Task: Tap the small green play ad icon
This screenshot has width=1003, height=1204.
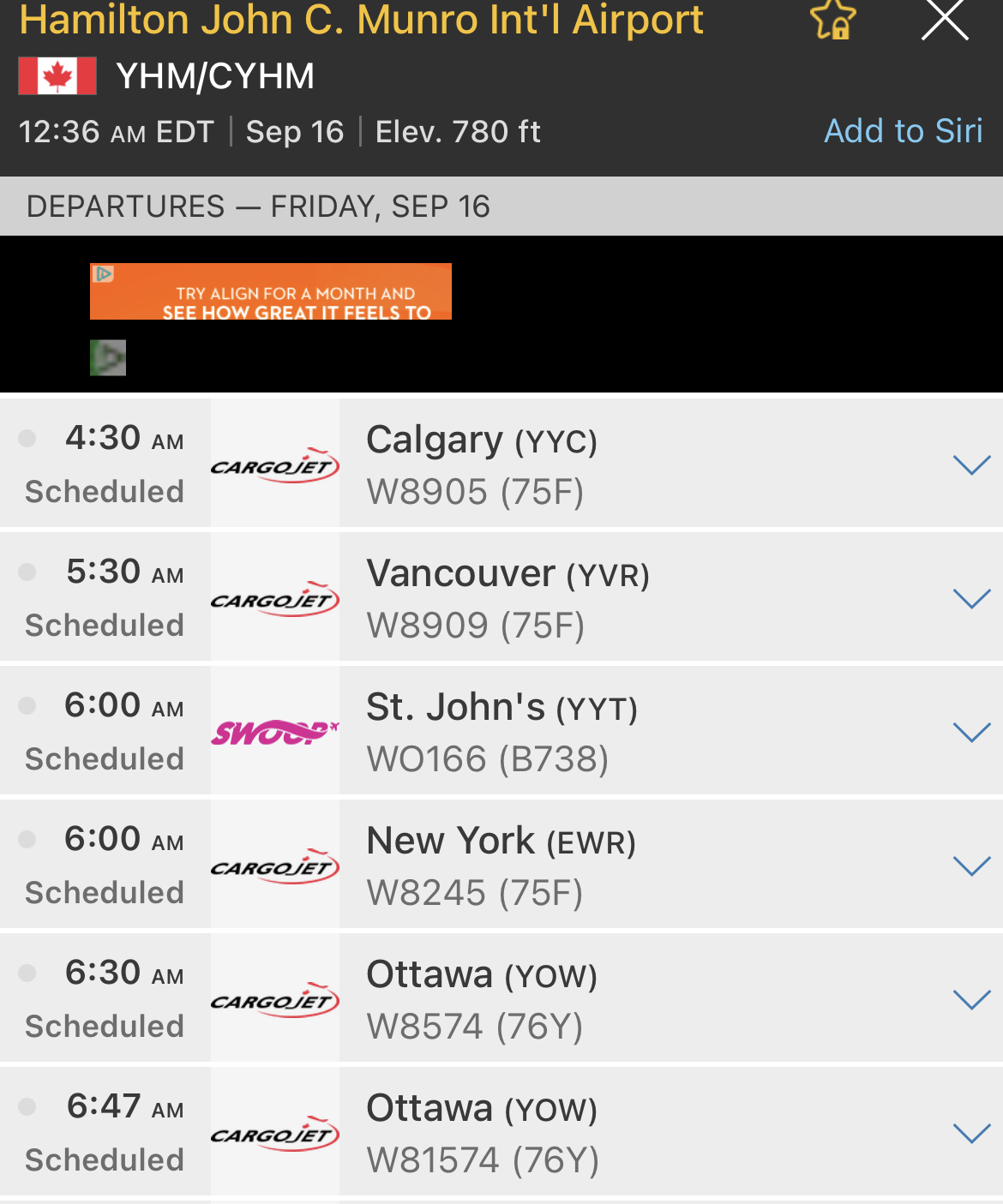Action: (108, 357)
